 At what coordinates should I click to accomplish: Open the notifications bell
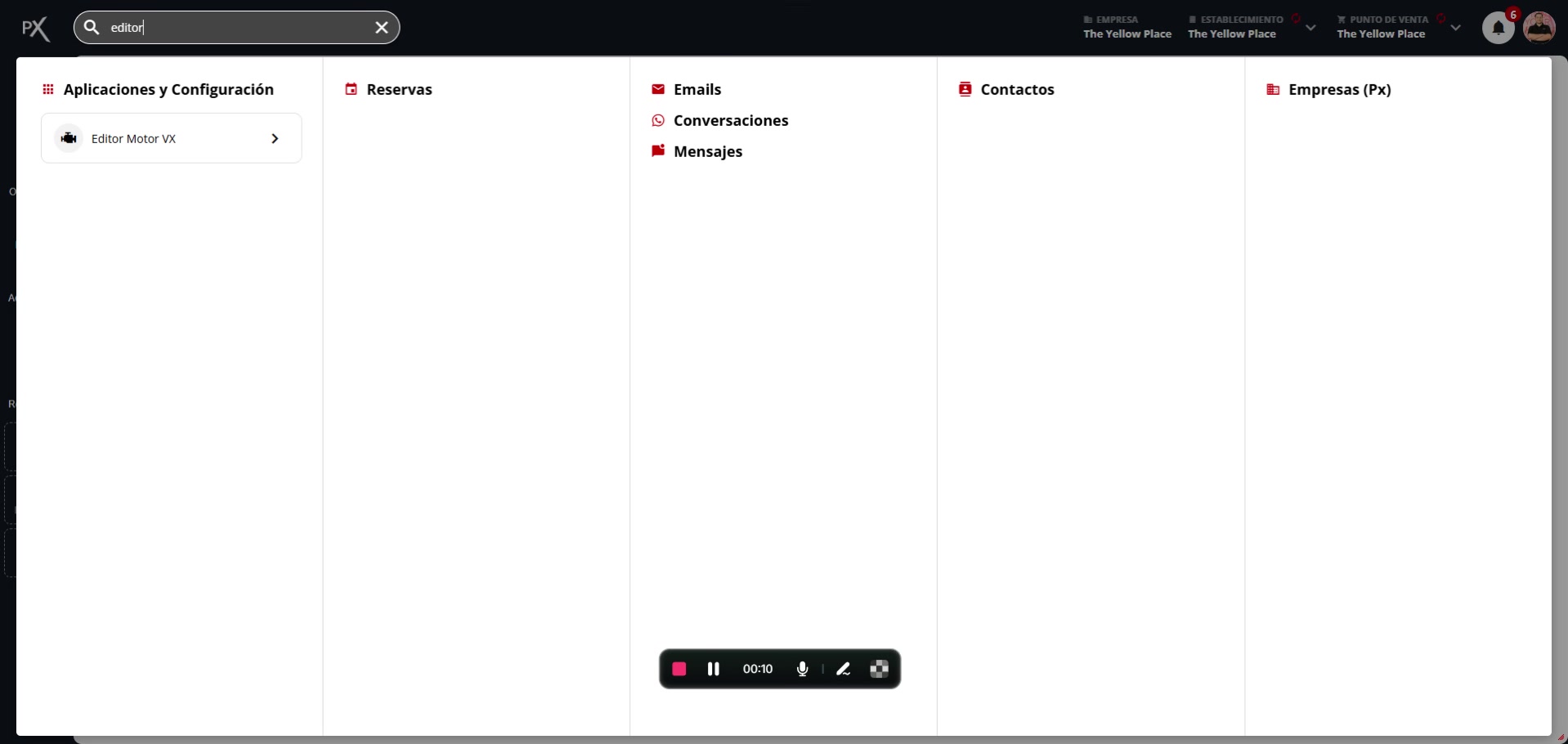point(1499,28)
